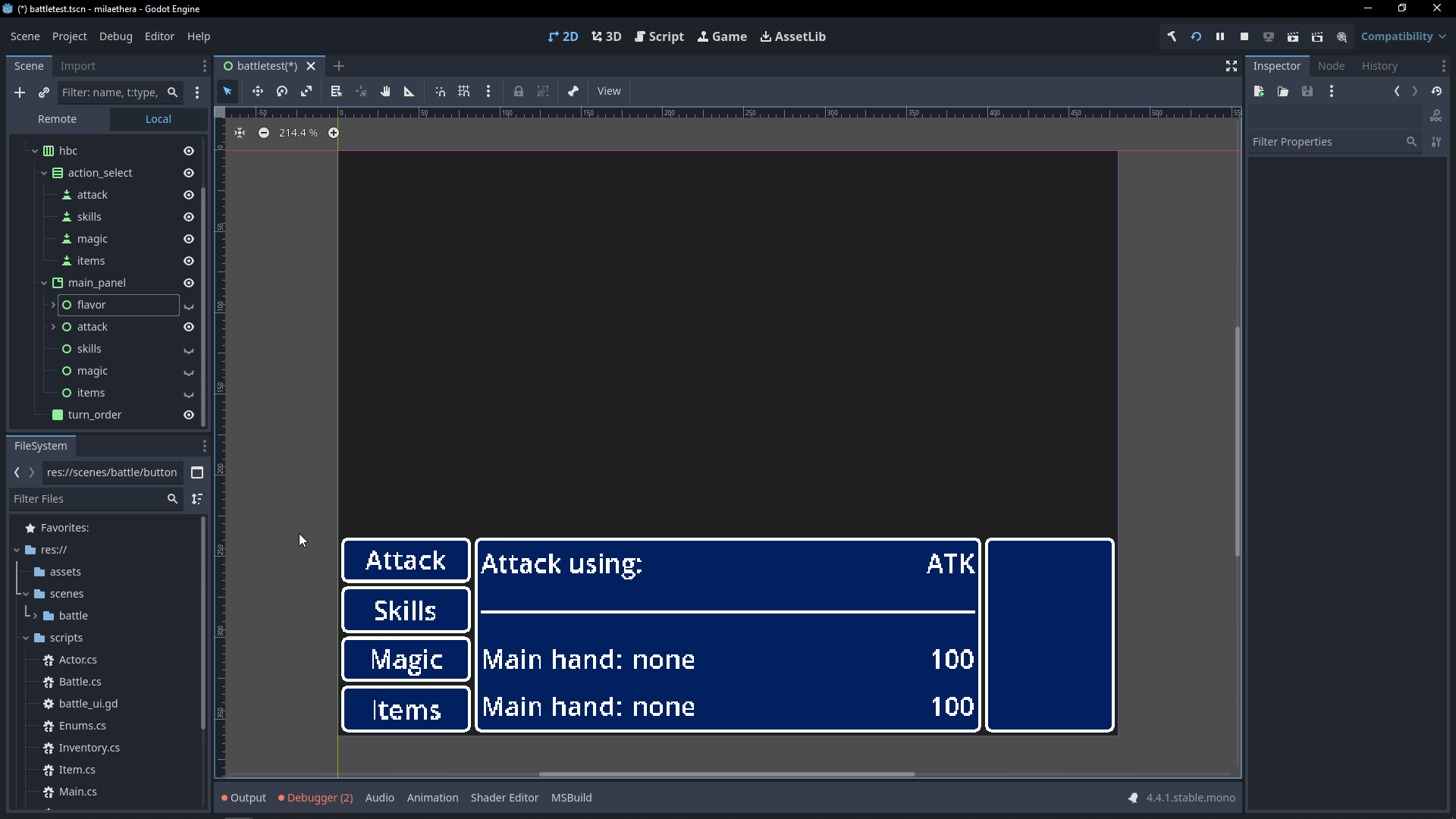Activate the Pan Mode hand tool

(385, 91)
